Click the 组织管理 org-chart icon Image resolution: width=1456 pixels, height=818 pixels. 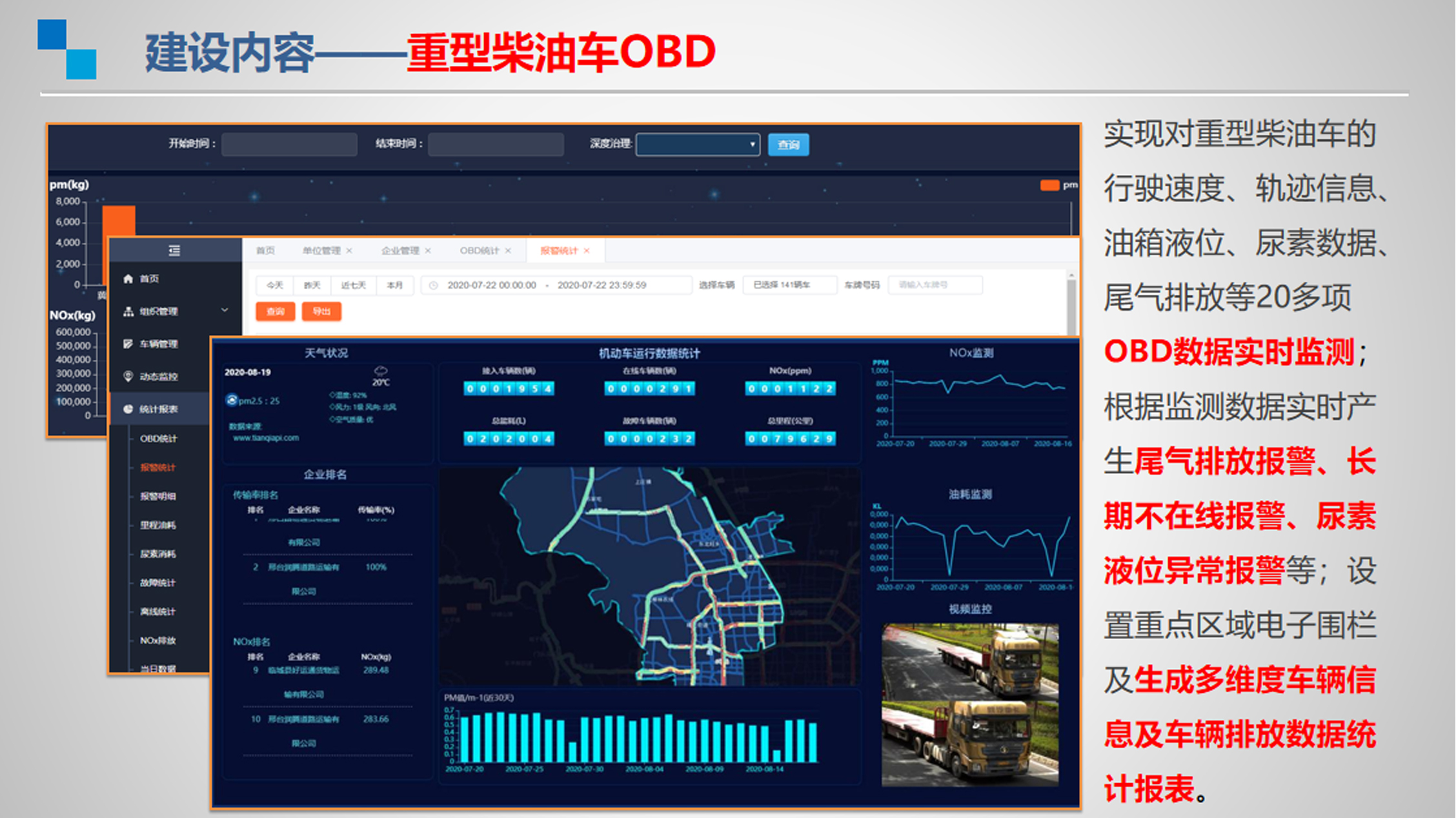click(x=128, y=312)
